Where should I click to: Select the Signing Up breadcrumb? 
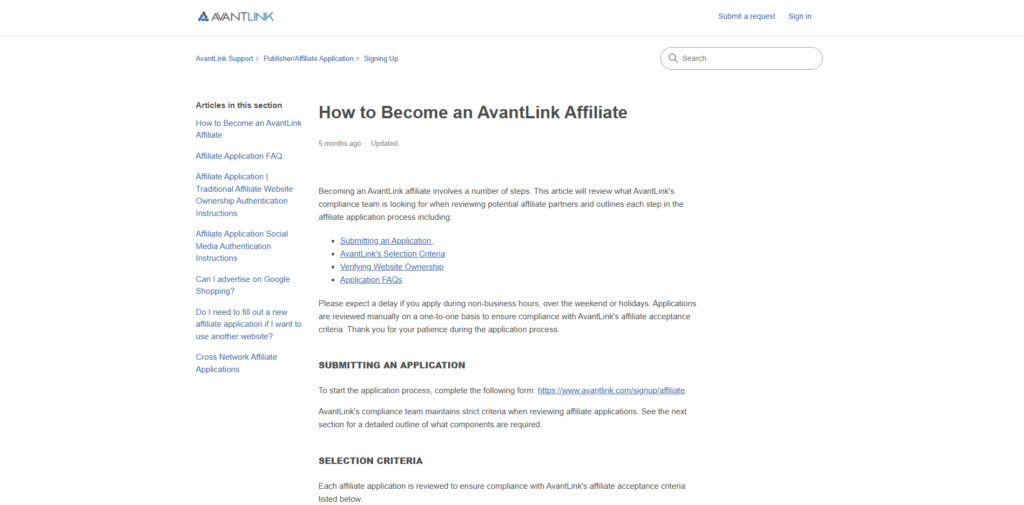[x=381, y=59]
